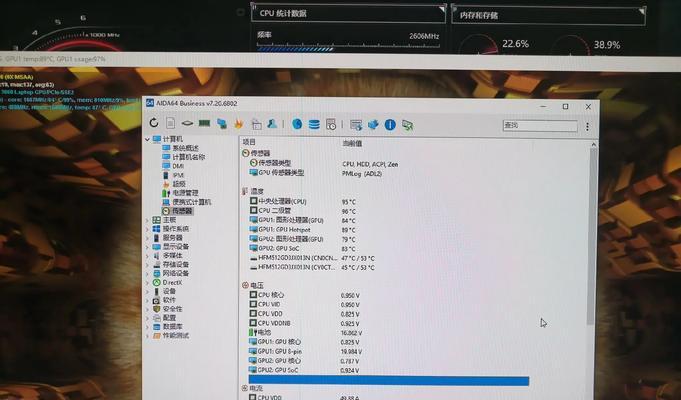Open the three-dot menu beside search
The width and height of the screenshot is (681, 400).
pos(587,126)
